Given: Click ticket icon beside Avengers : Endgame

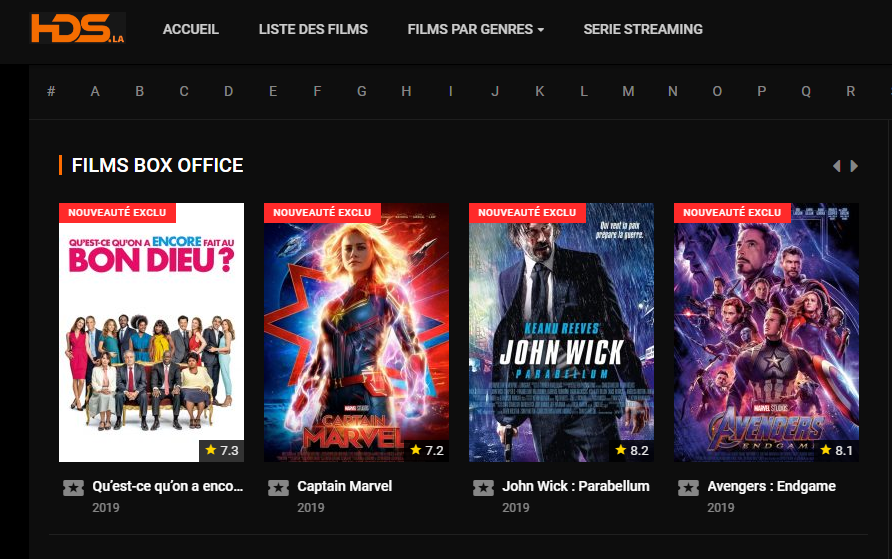Looking at the screenshot, I should point(688,488).
